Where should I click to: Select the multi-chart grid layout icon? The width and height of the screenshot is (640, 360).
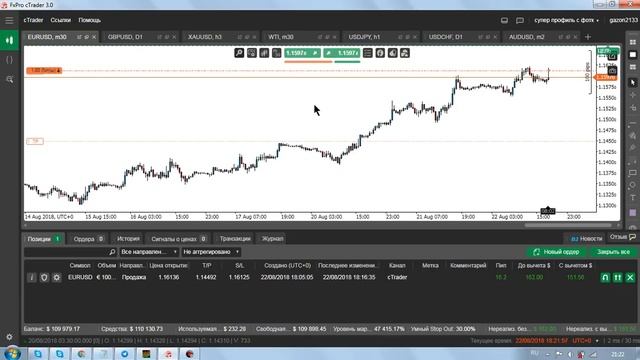(x=633, y=42)
